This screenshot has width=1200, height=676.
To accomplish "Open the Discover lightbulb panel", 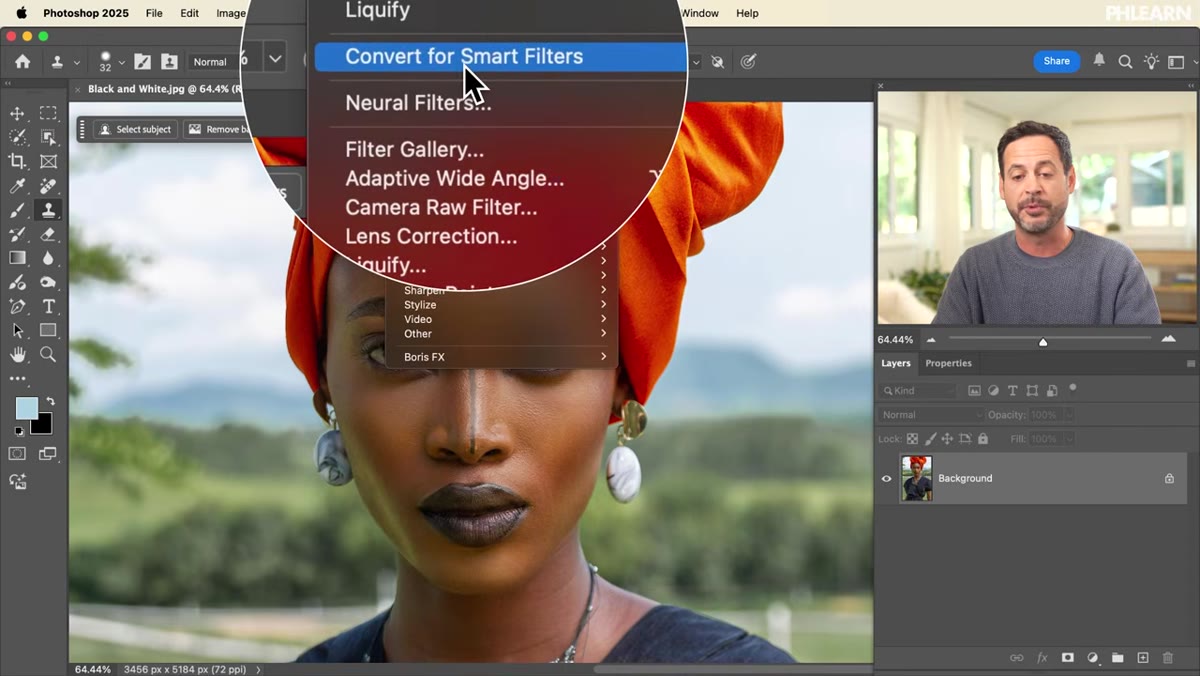I will [x=1151, y=61].
